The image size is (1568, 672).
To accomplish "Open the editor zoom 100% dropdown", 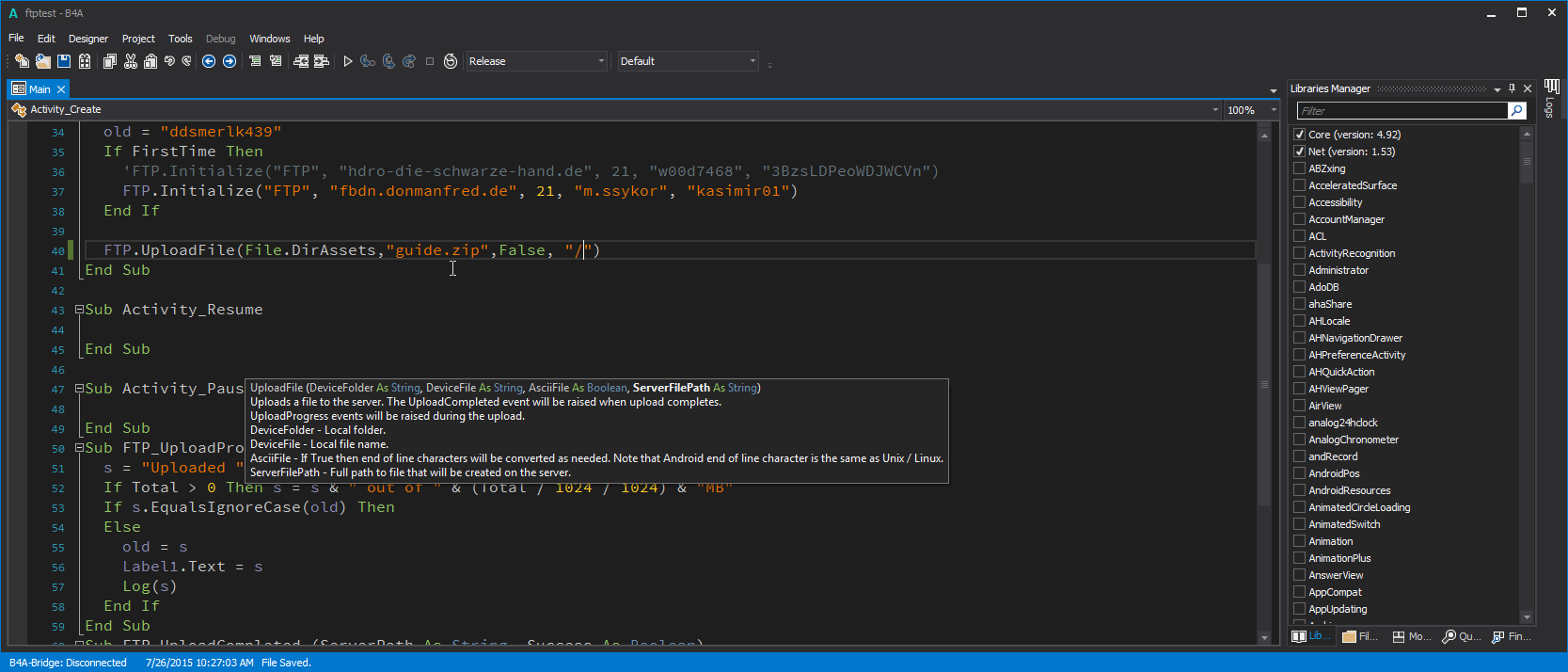I will 1274,110.
